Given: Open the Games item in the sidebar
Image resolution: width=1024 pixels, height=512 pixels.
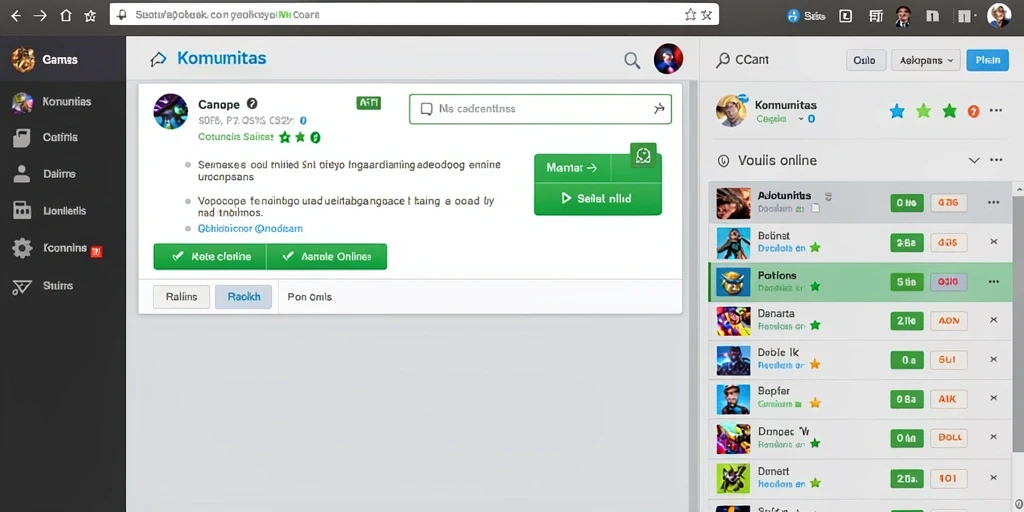Looking at the screenshot, I should click(63, 59).
